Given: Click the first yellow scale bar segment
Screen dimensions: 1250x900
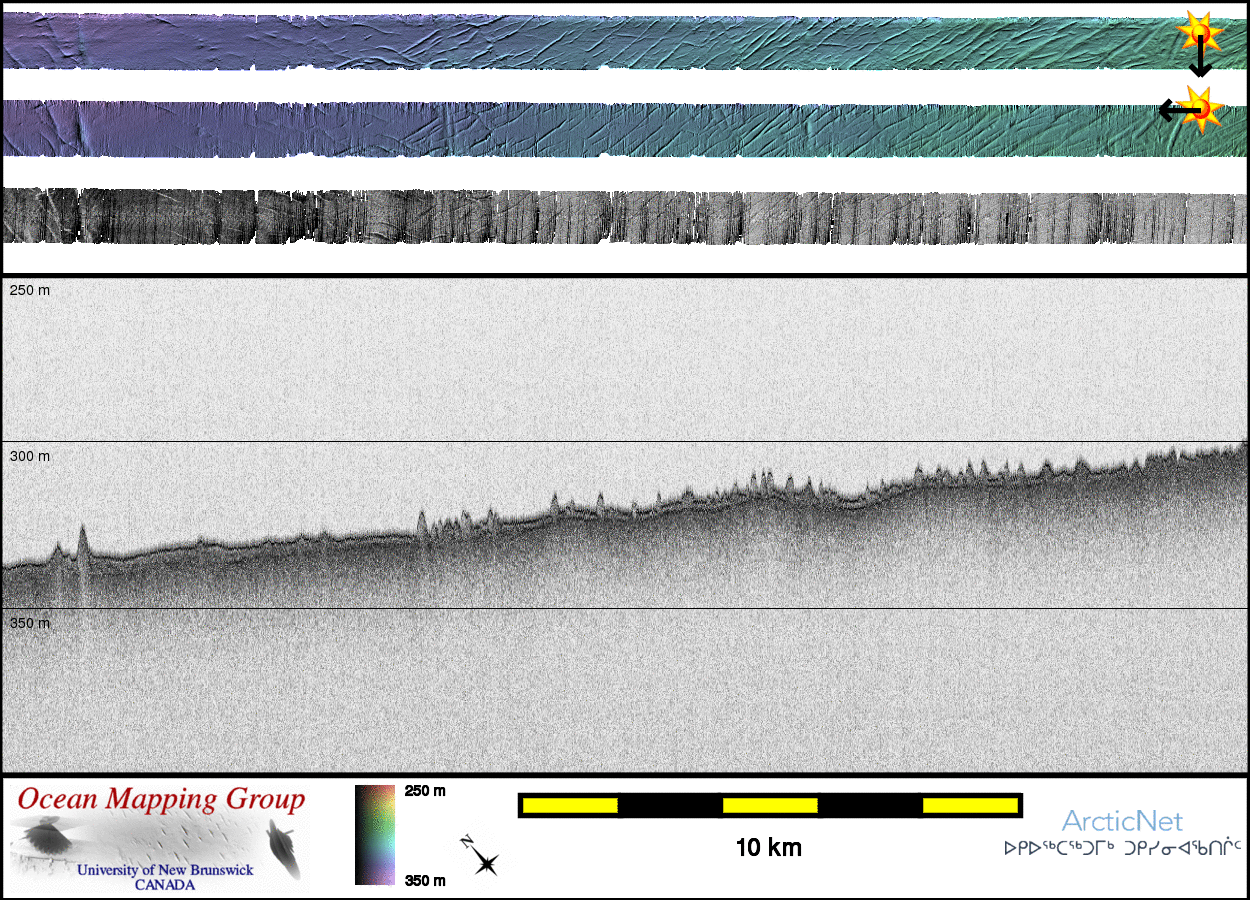Looking at the screenshot, I should [x=570, y=805].
